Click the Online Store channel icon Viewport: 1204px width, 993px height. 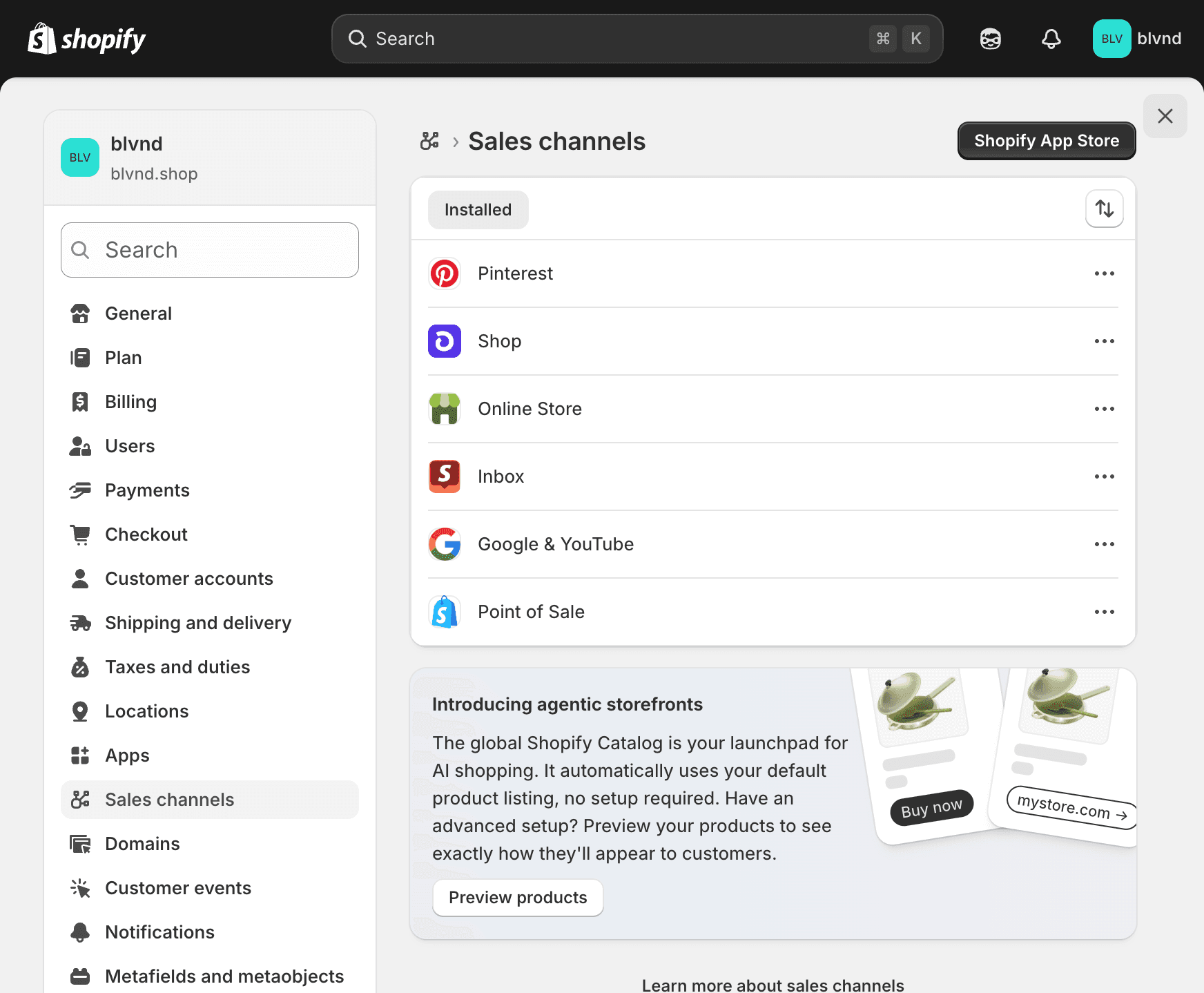[445, 409]
